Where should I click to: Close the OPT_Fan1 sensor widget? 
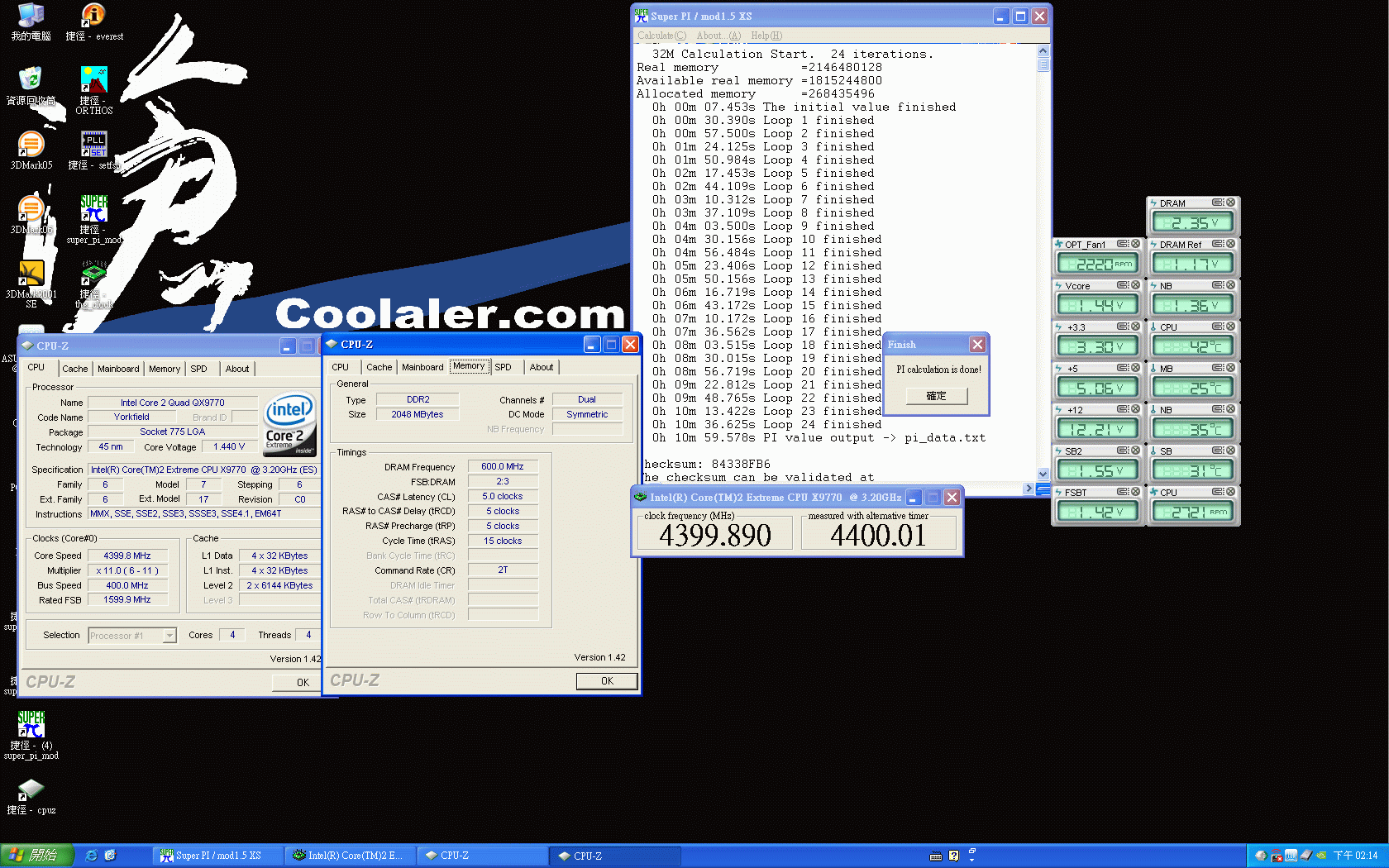1135,244
